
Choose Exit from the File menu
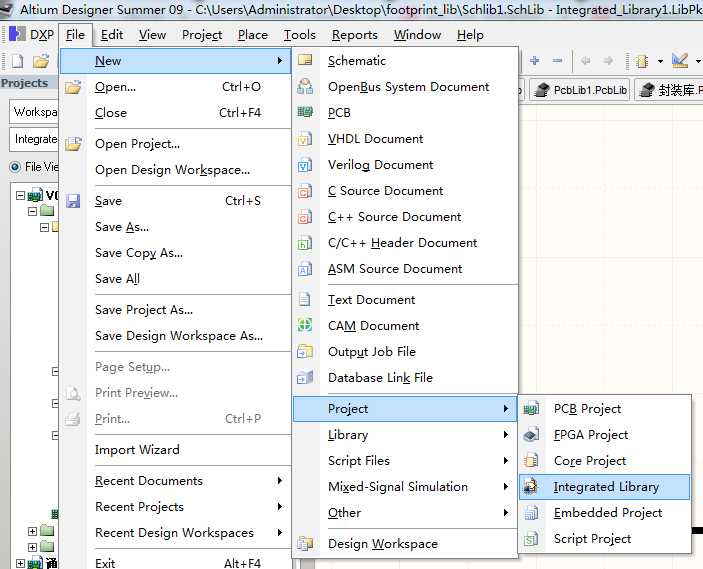click(176, 563)
